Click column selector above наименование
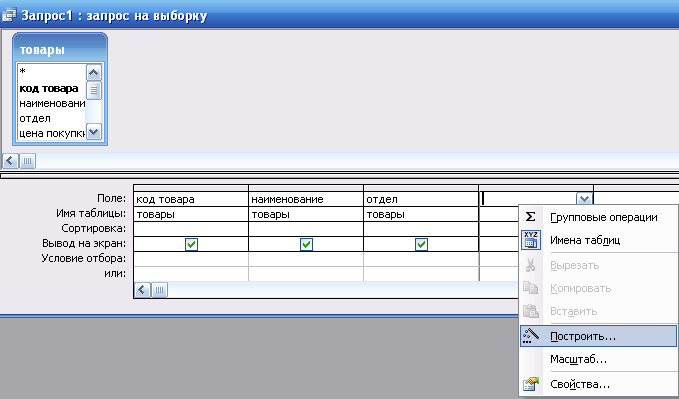 click(306, 188)
